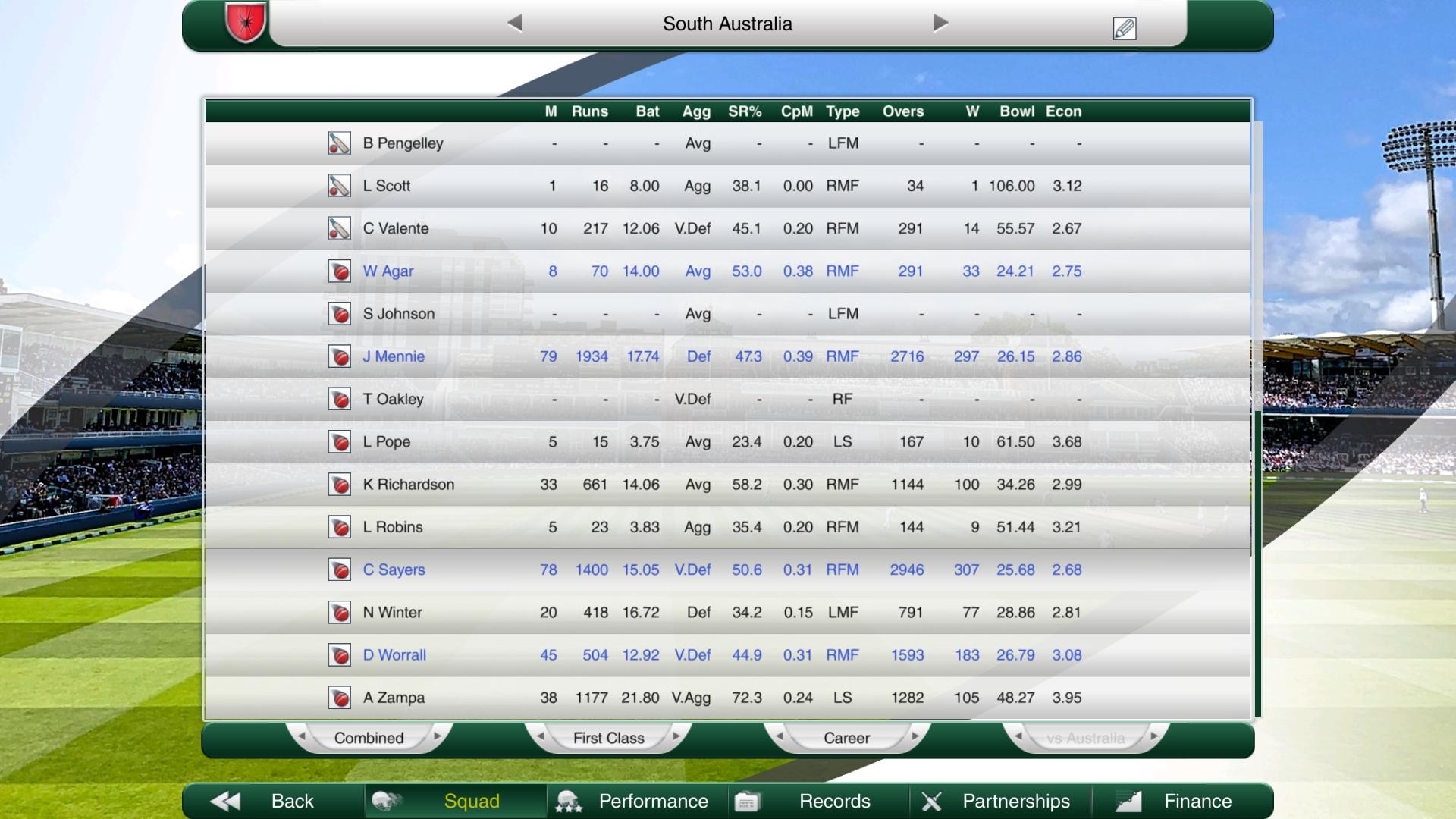Sort by Overs column header

tap(903, 111)
